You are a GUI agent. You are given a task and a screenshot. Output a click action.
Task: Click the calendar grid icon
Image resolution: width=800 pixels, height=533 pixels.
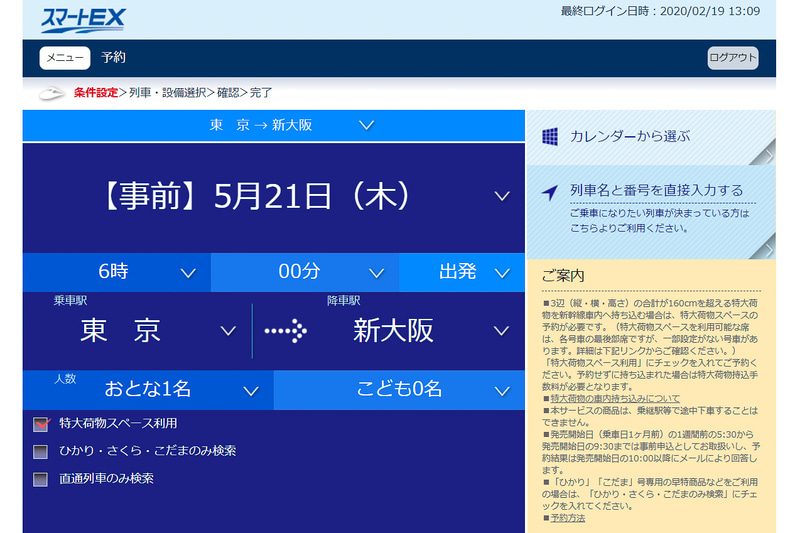pos(550,136)
